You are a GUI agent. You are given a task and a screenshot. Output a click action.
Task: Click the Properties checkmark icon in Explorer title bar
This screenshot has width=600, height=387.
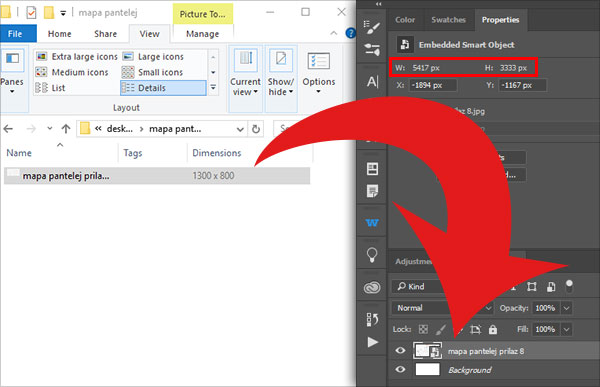31,13
